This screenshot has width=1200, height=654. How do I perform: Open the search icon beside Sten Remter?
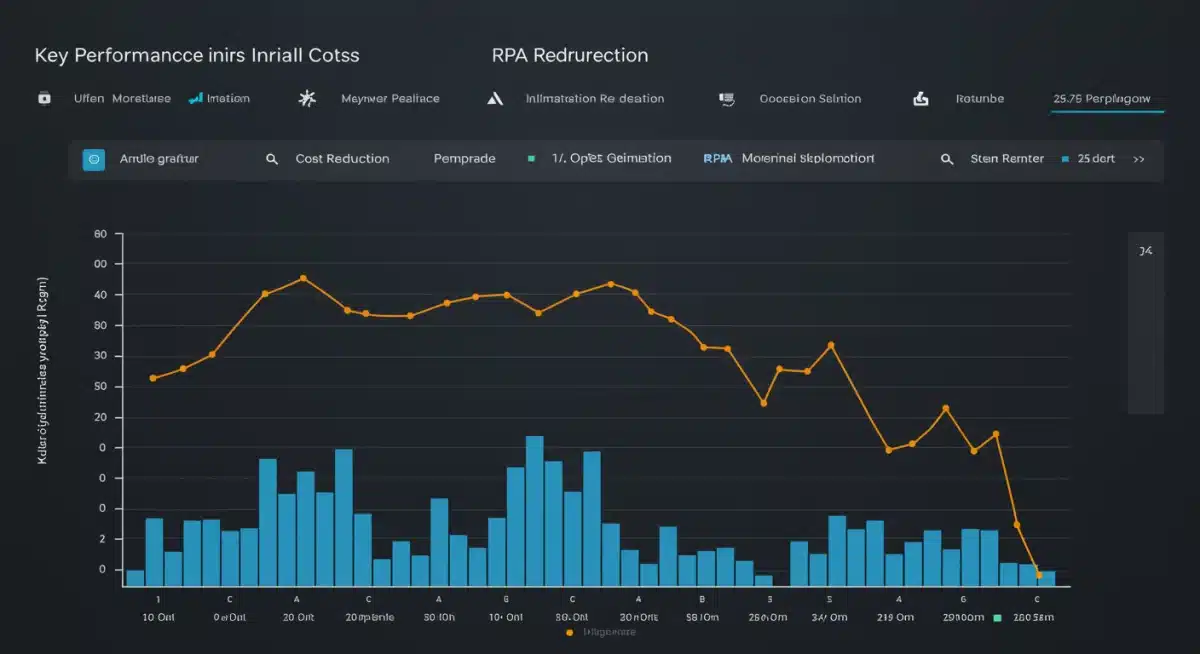click(x=948, y=159)
